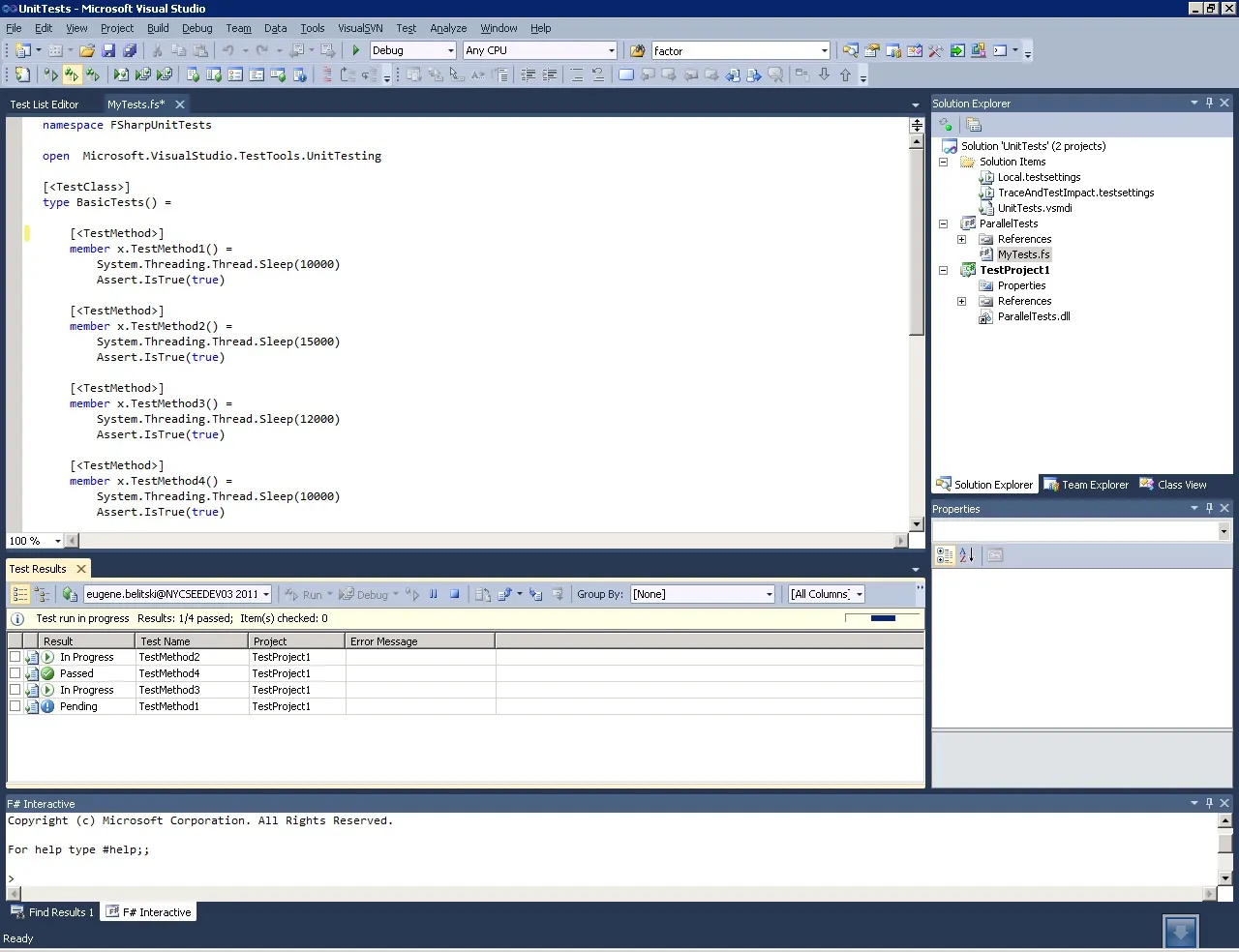Pause the current test run
The image size is (1239, 952).
click(434, 594)
